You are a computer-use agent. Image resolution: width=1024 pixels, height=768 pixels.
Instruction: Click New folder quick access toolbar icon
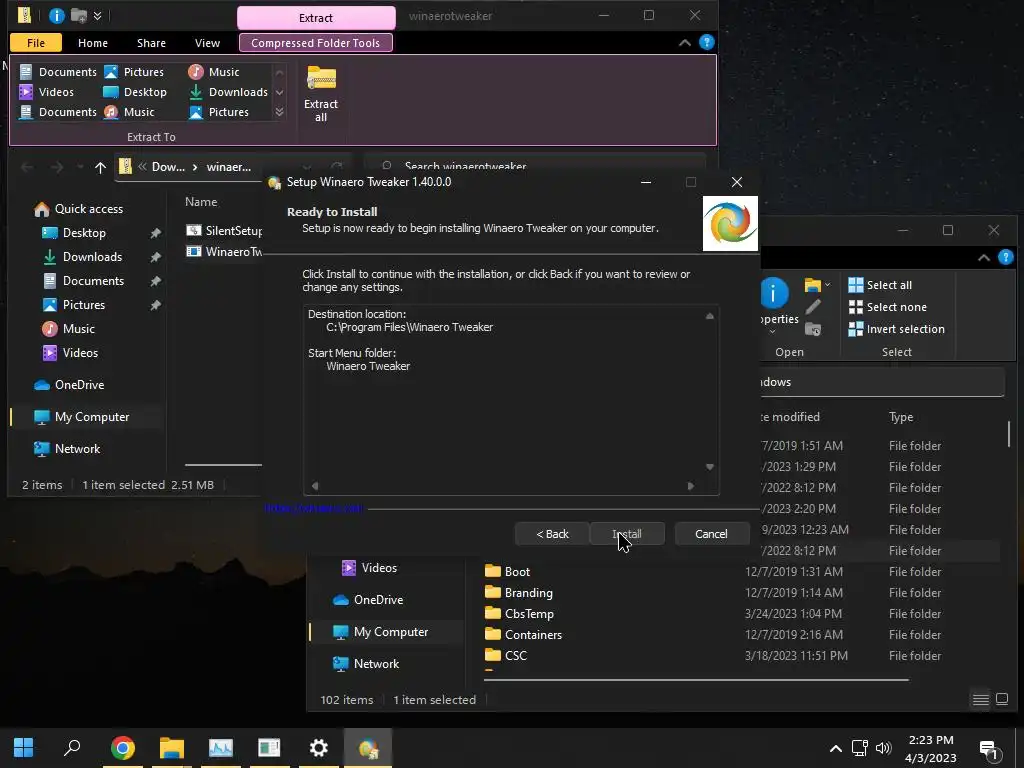[79, 16]
